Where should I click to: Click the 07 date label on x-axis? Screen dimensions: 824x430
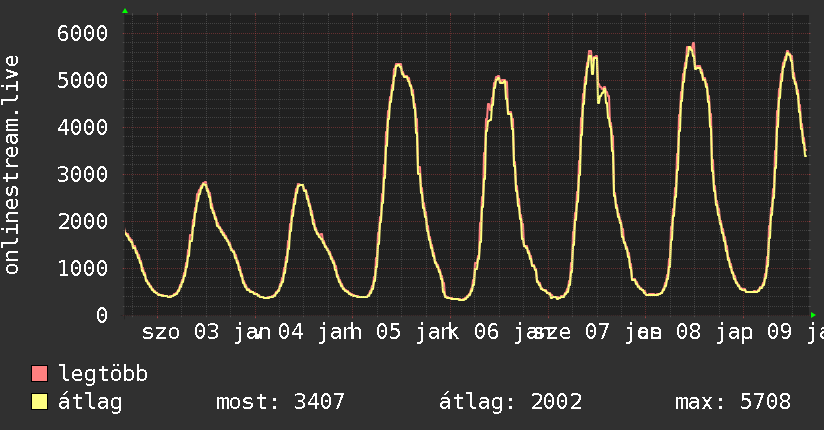click(597, 332)
